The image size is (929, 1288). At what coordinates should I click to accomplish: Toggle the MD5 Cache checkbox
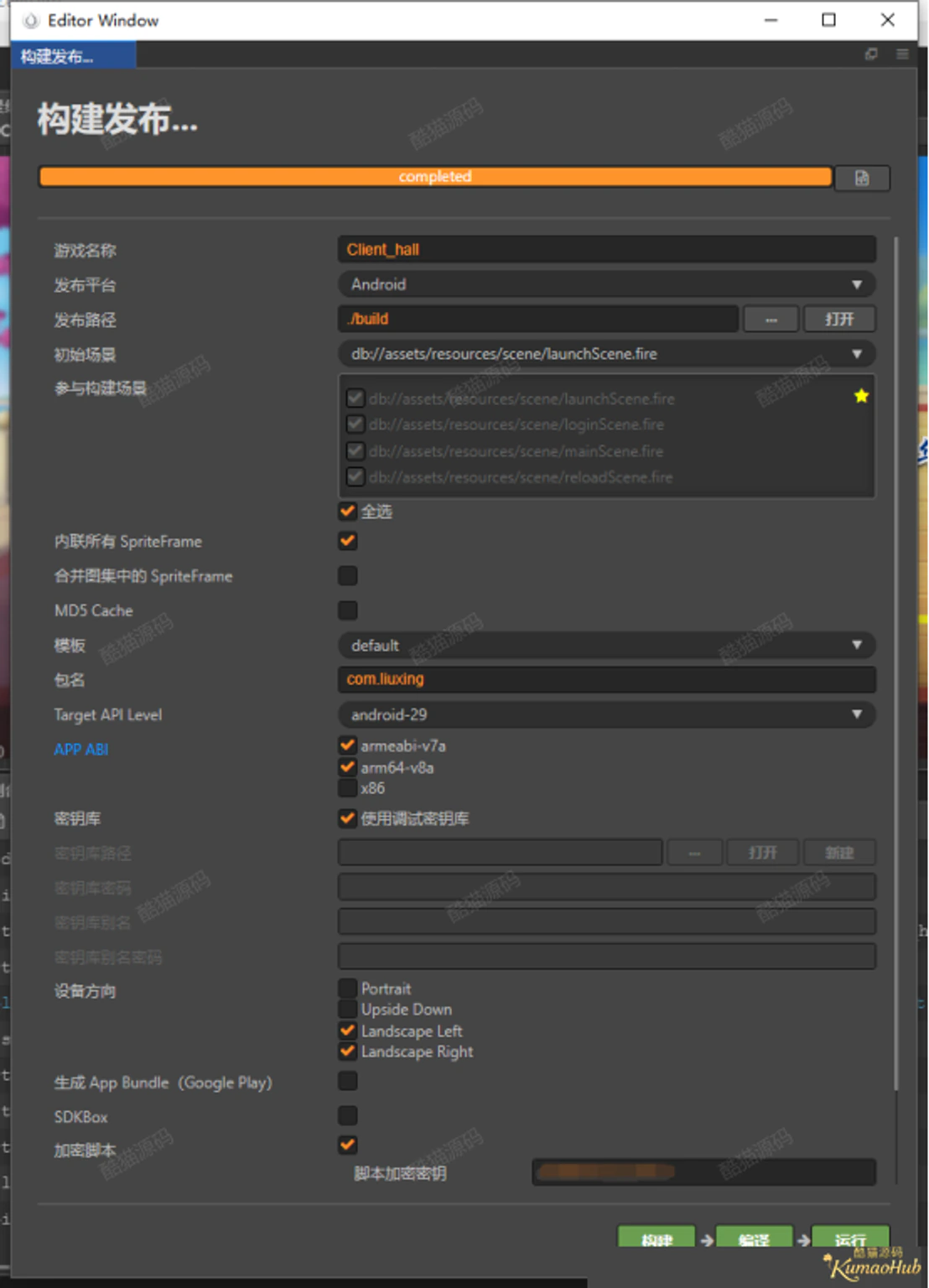(x=348, y=610)
